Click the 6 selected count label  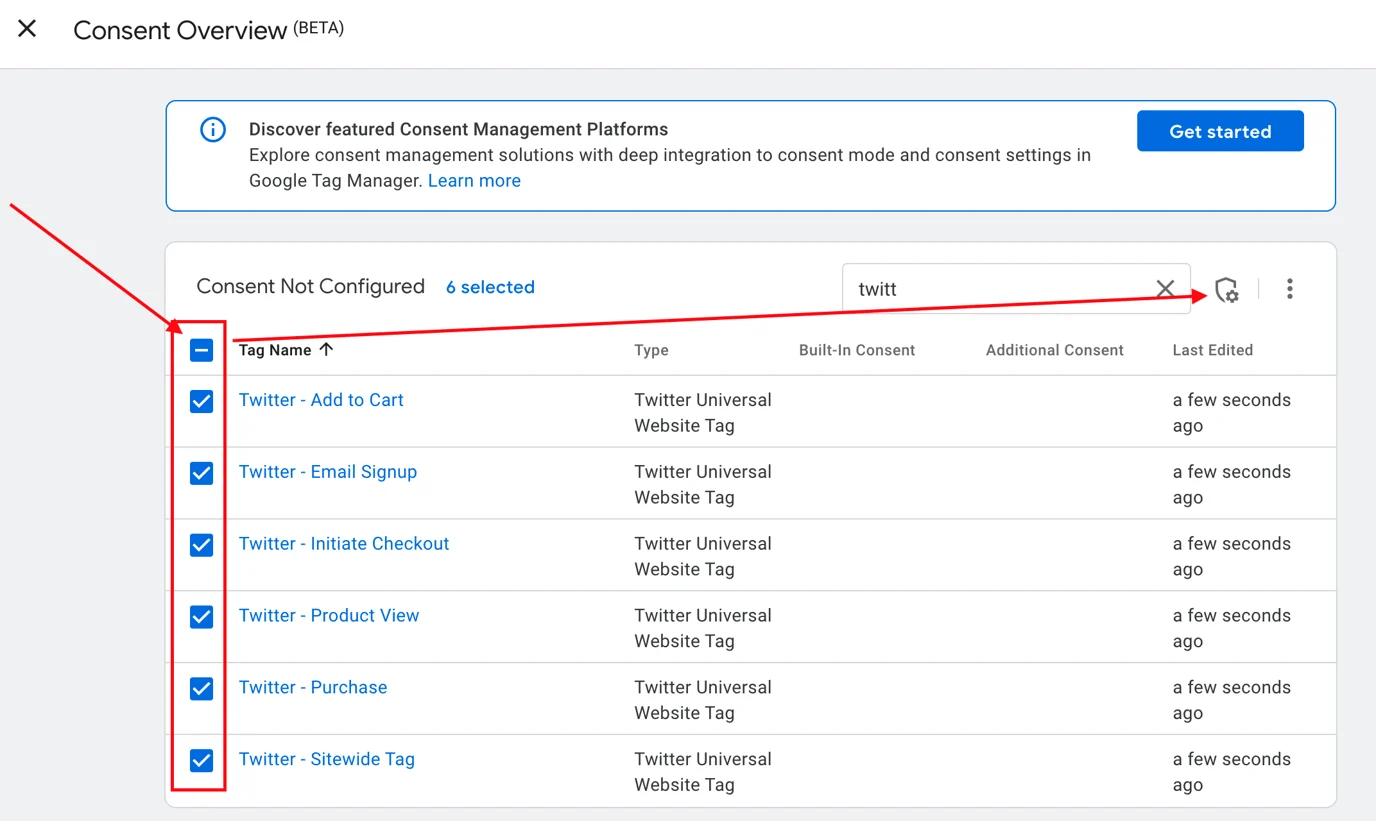click(490, 287)
